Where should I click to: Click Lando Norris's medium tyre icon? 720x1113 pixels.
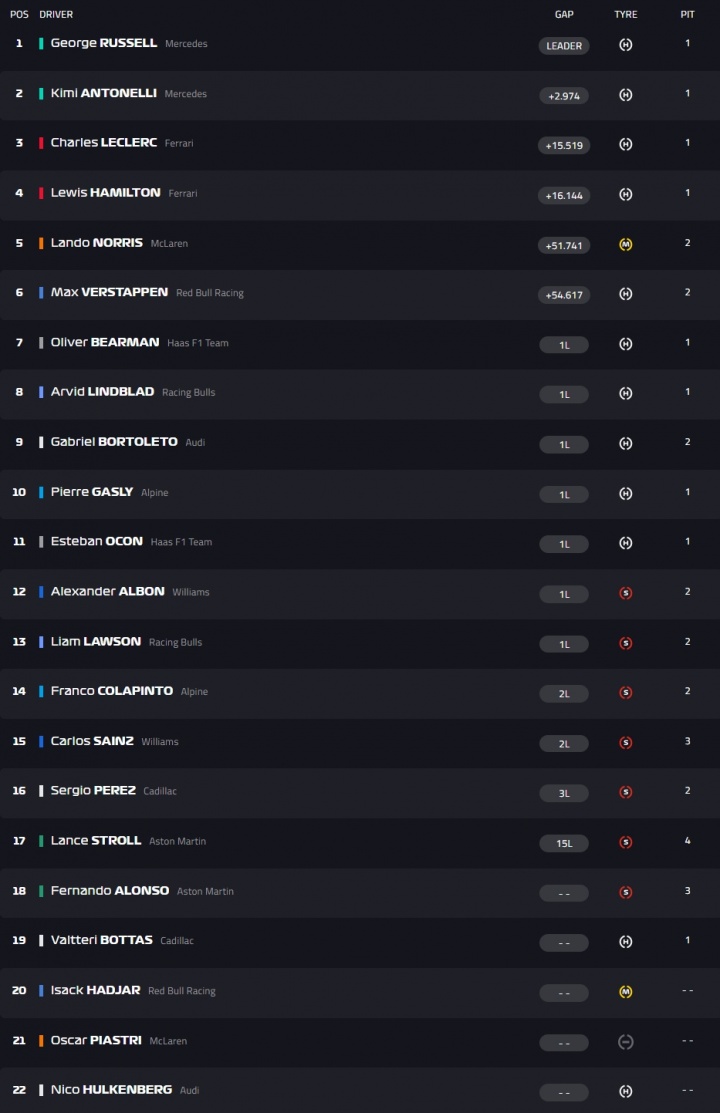point(626,244)
